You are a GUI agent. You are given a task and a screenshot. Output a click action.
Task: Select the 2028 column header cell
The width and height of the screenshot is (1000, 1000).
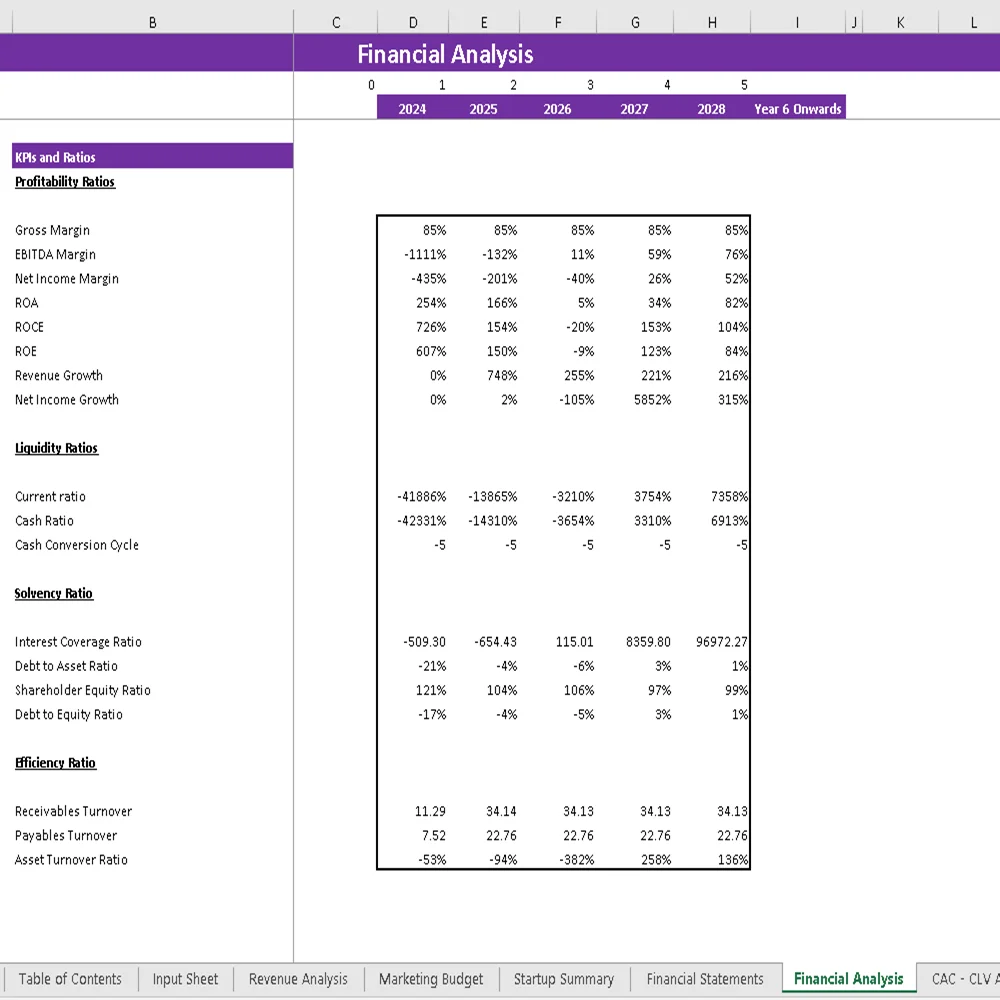point(711,108)
